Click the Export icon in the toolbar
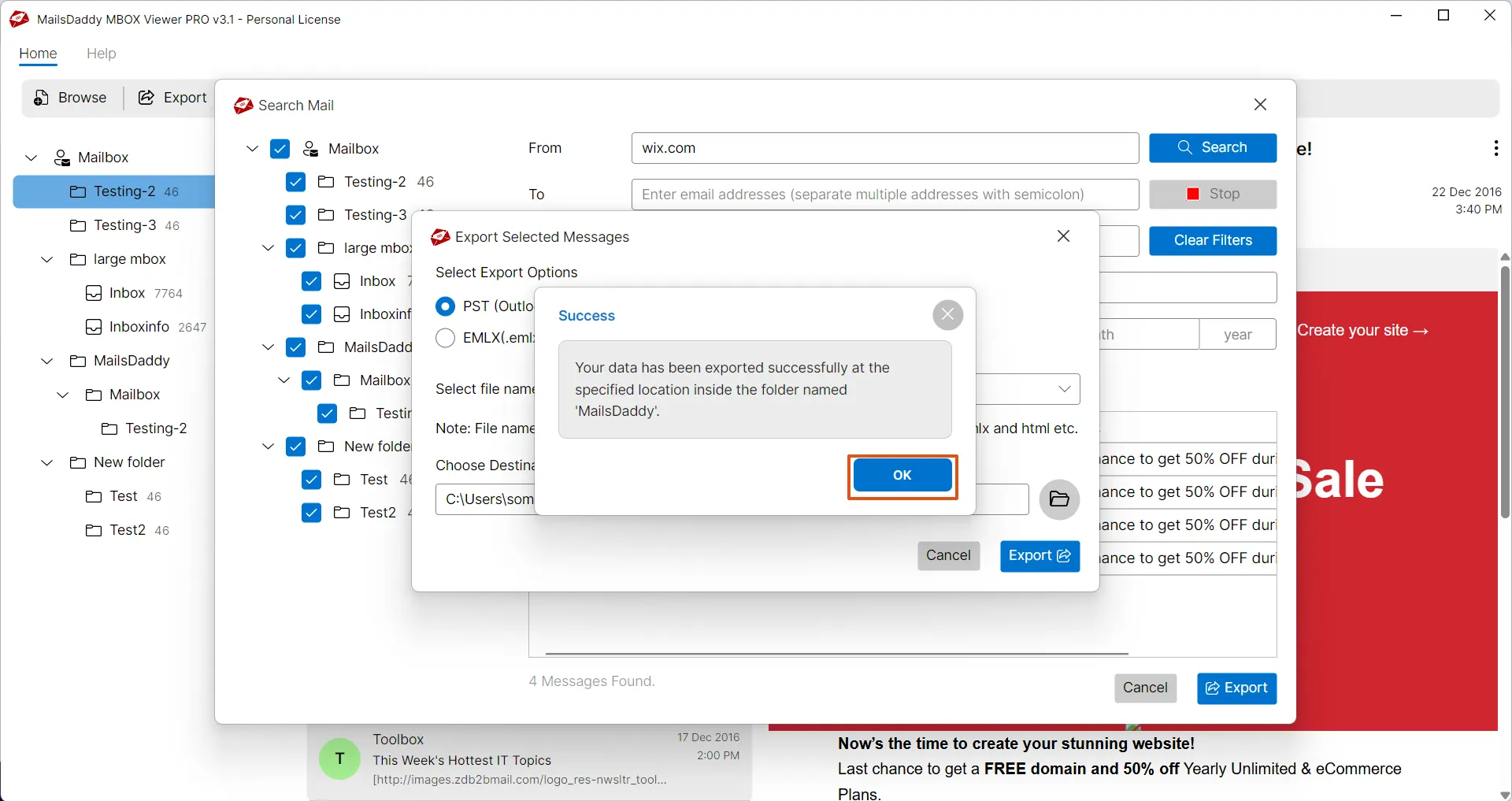Image resolution: width=1512 pixels, height=801 pixels. pos(146,98)
